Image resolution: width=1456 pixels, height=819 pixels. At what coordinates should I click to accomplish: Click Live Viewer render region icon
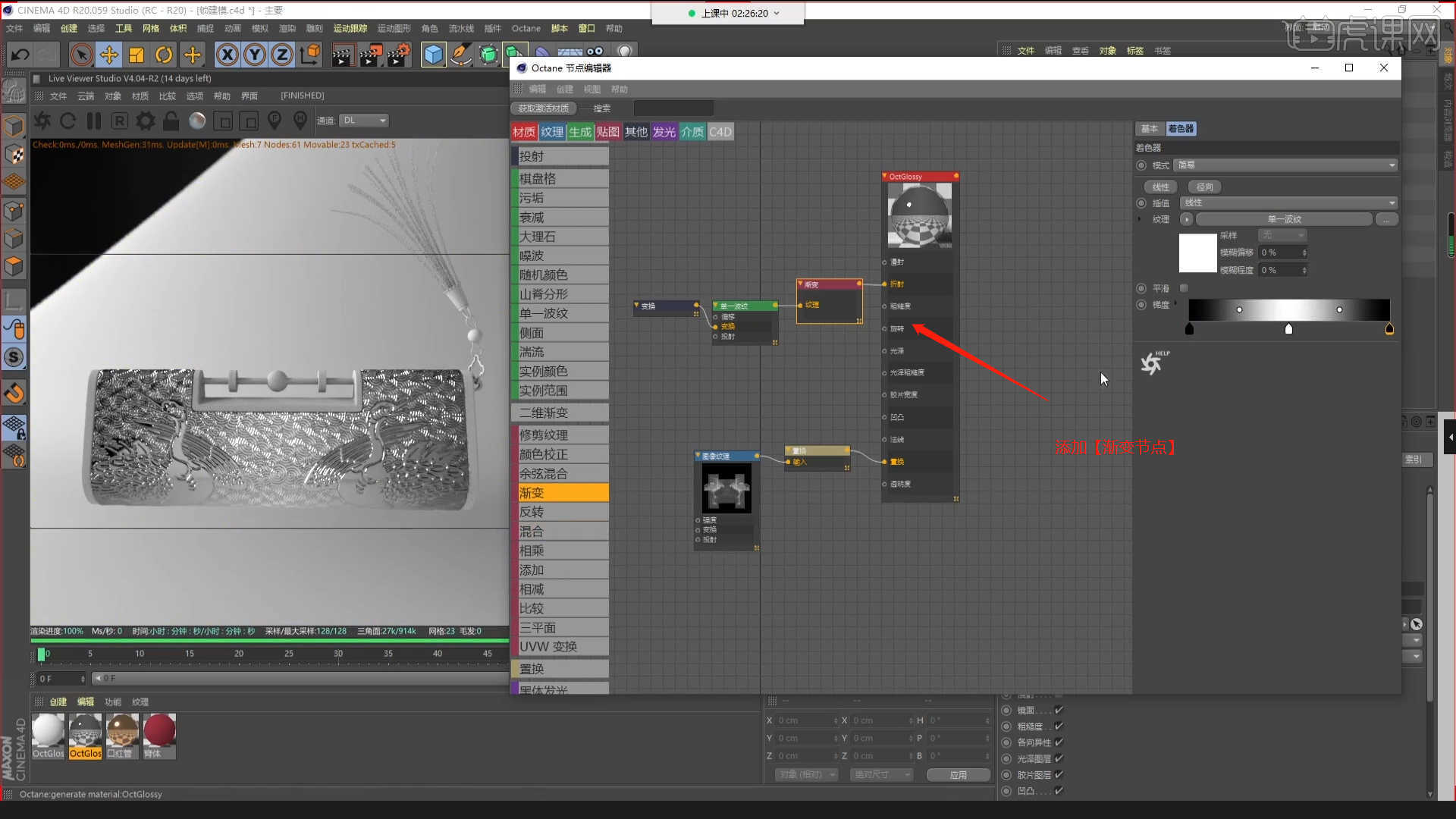pyautogui.click(x=223, y=121)
